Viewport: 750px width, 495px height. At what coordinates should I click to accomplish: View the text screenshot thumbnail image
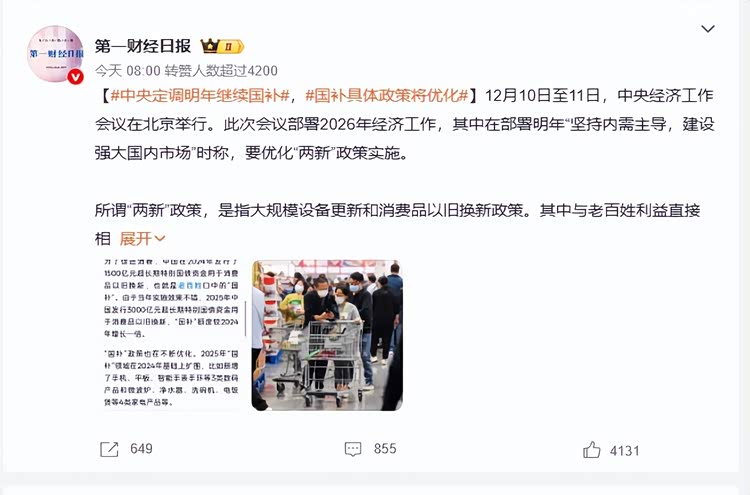[172, 335]
